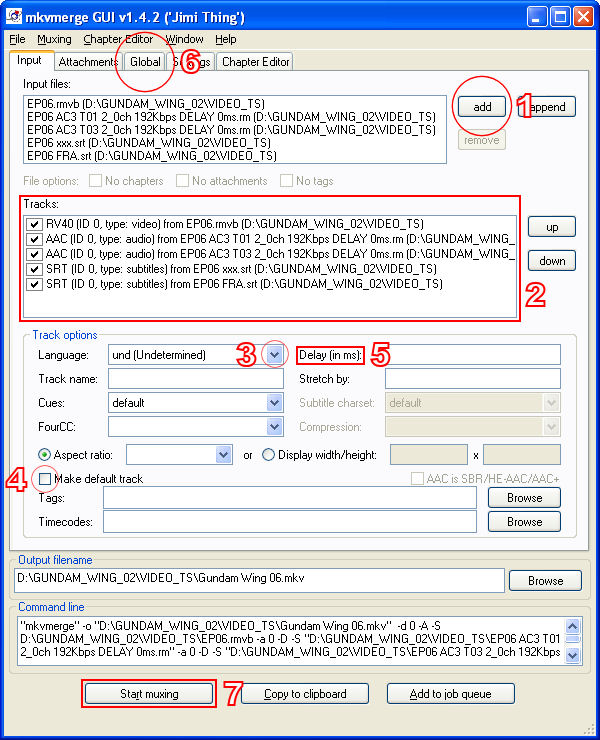Move selected track down
This screenshot has height=740, width=600.
click(552, 261)
